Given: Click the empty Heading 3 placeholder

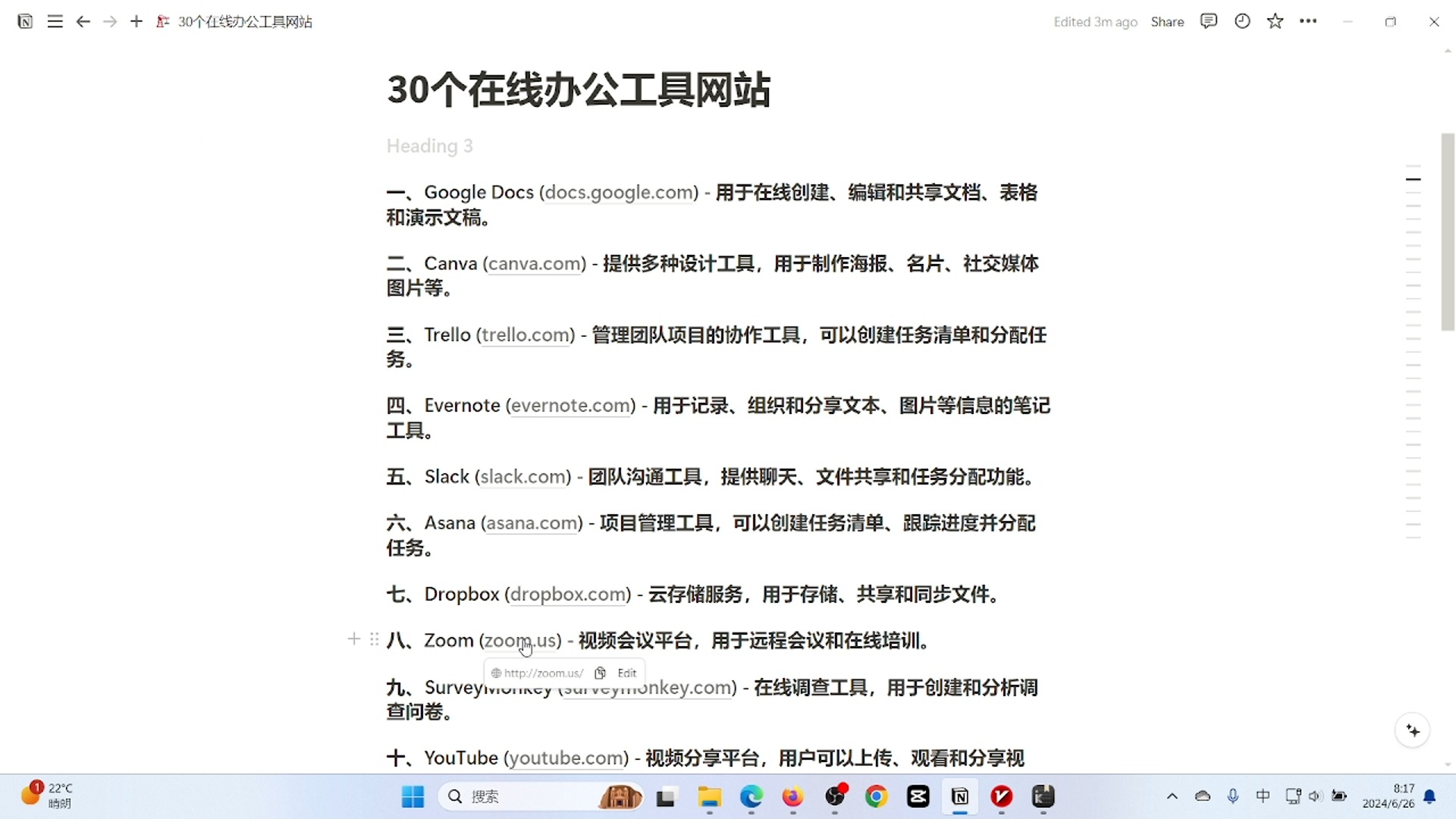Looking at the screenshot, I should (430, 146).
